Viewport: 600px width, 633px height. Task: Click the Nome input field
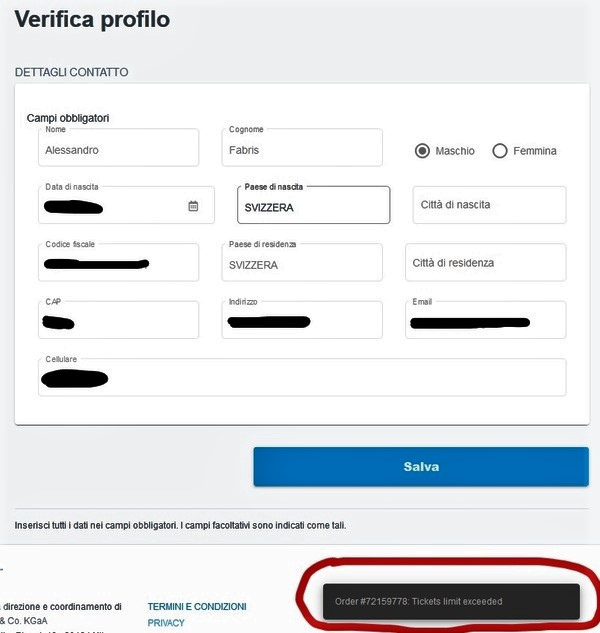118,147
